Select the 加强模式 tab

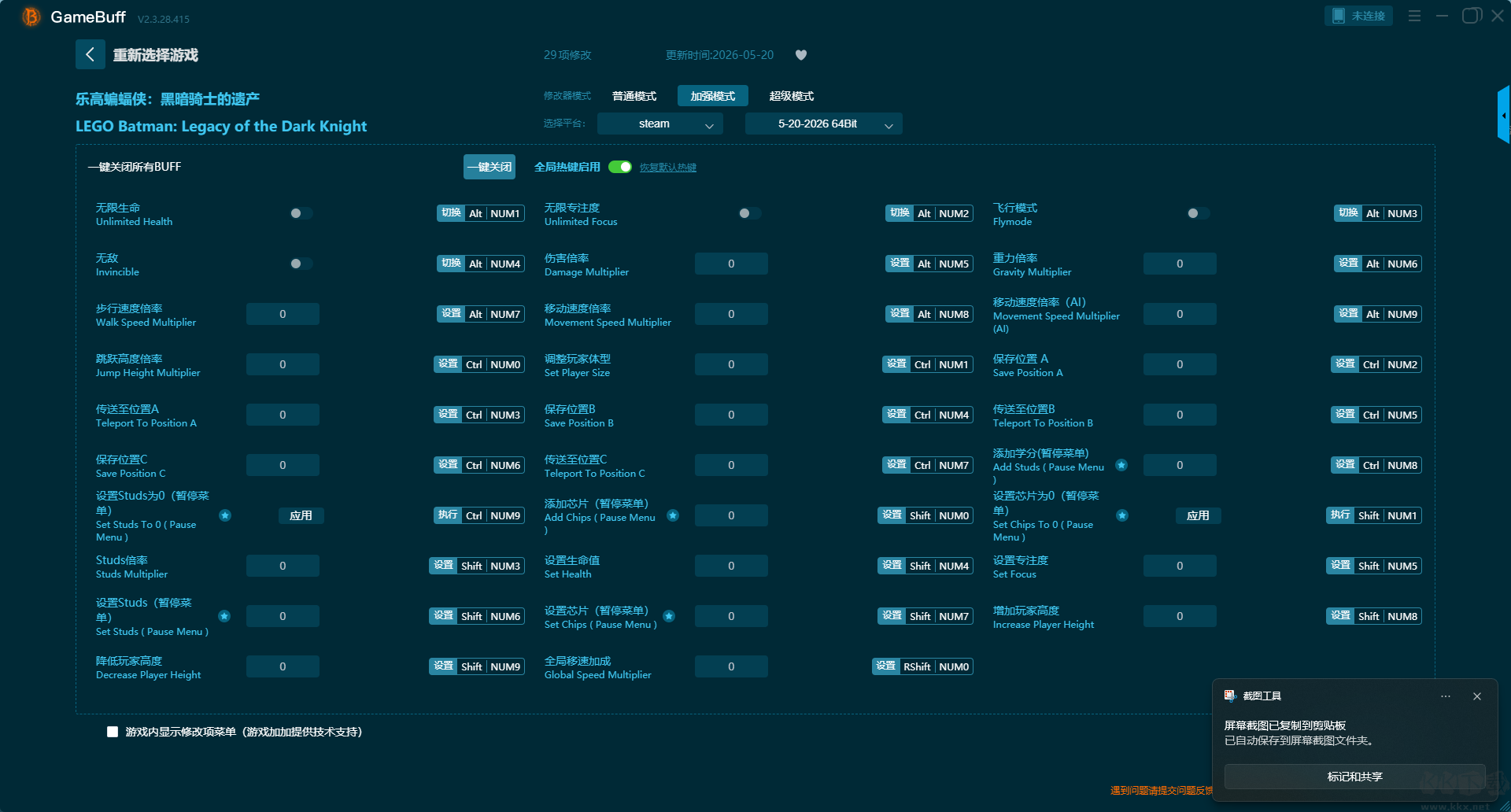713,96
